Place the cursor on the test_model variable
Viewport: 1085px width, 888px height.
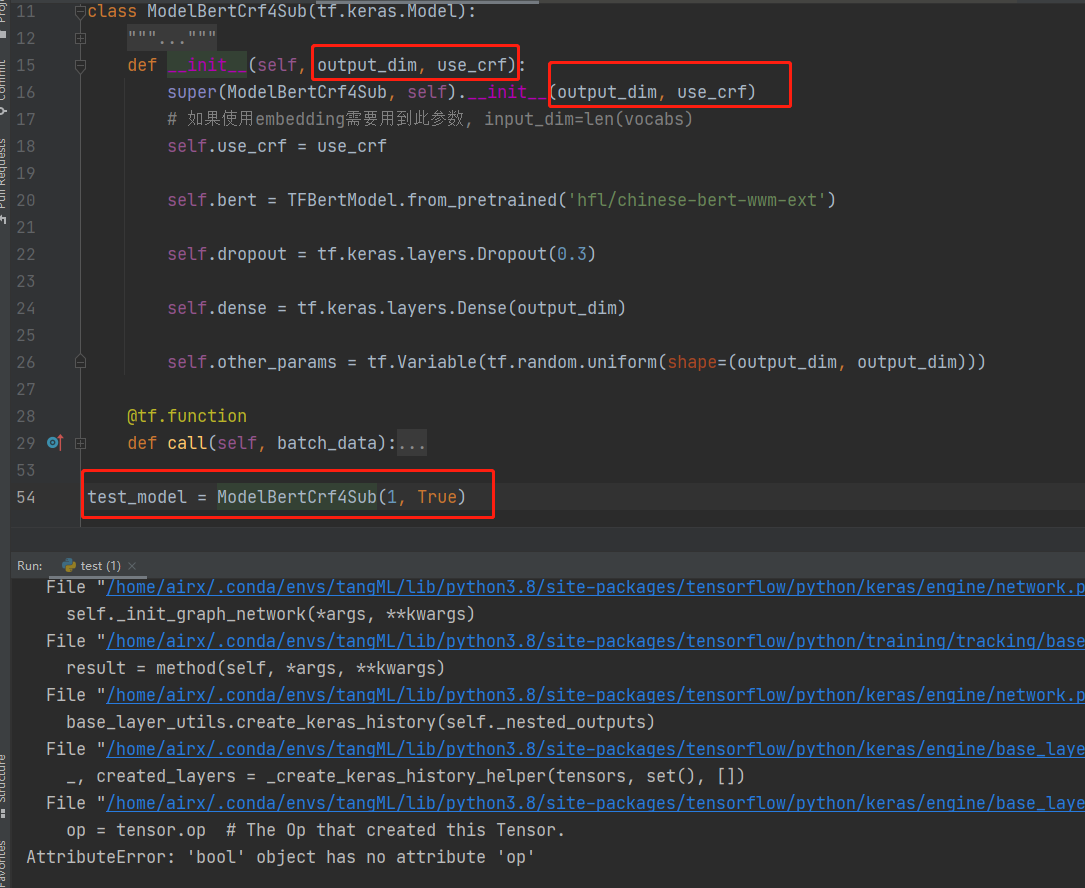[x=131, y=496]
